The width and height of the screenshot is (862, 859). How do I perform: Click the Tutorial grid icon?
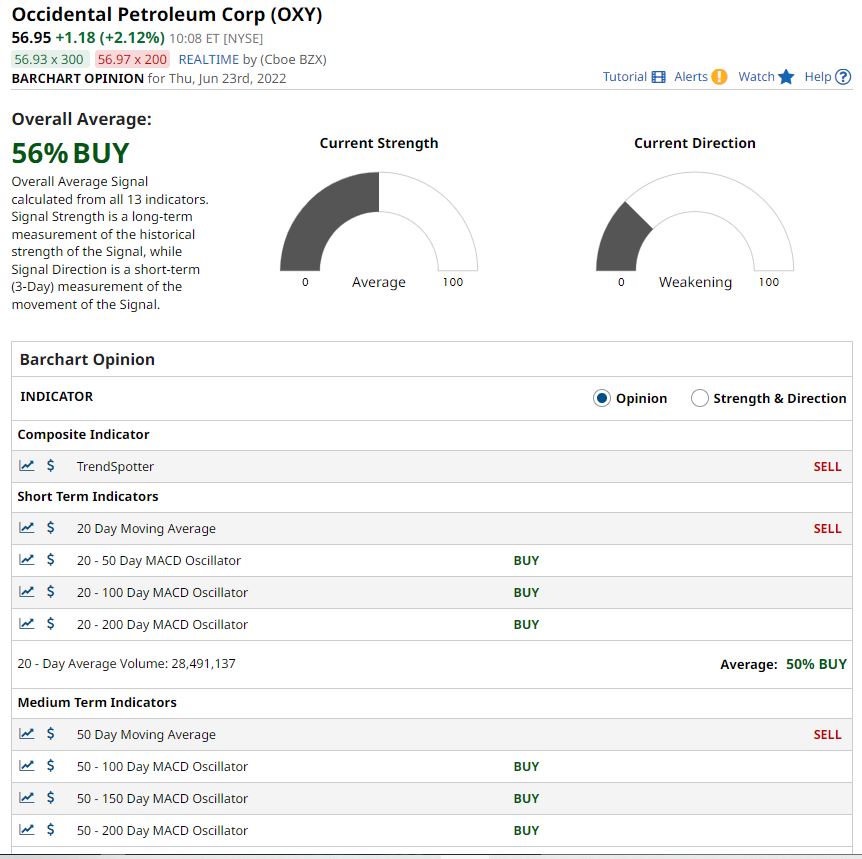(657, 76)
